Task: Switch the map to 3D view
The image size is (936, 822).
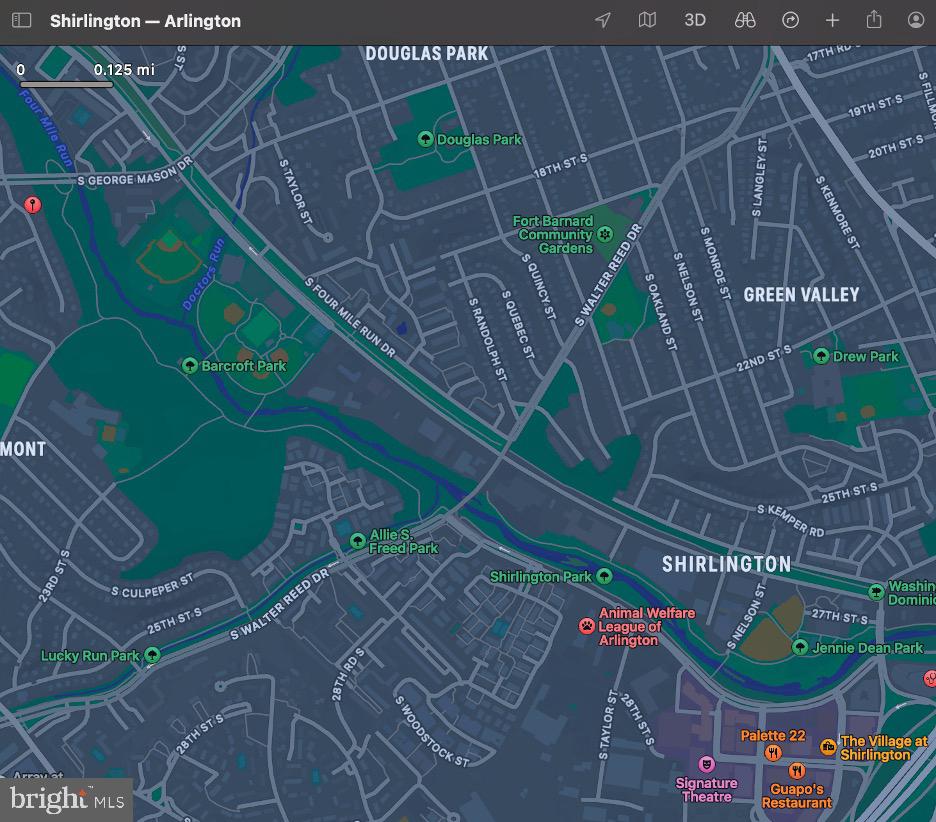Action: pyautogui.click(x=695, y=20)
